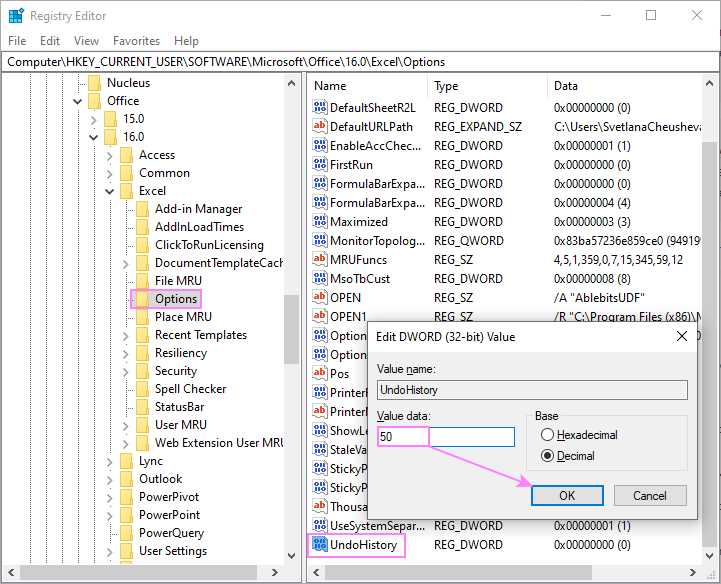The image size is (721, 584).
Task: Click the UndoHistory DWORD value icon
Action: (x=320, y=544)
